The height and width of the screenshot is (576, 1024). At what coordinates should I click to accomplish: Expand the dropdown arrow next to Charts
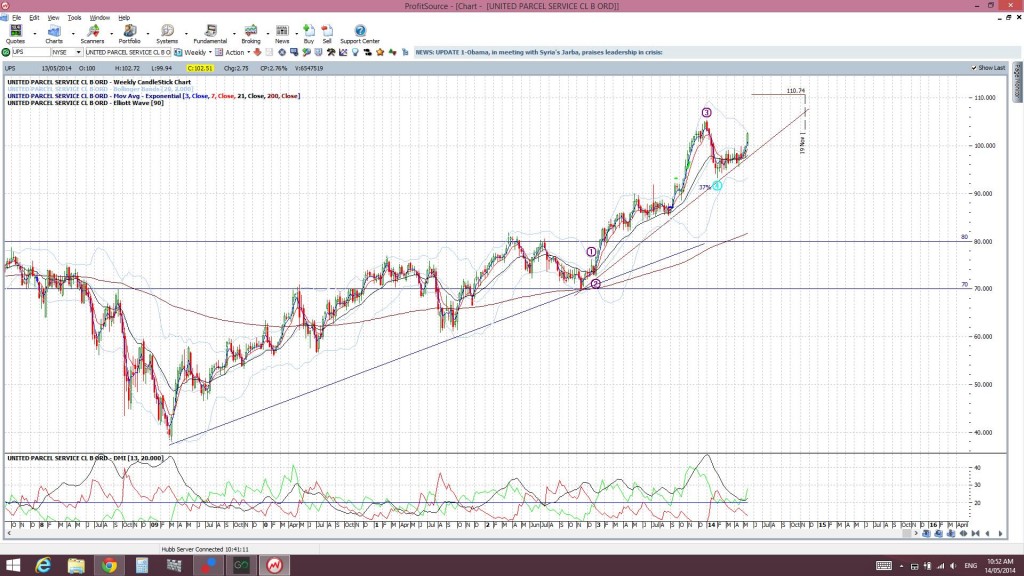tap(72, 33)
